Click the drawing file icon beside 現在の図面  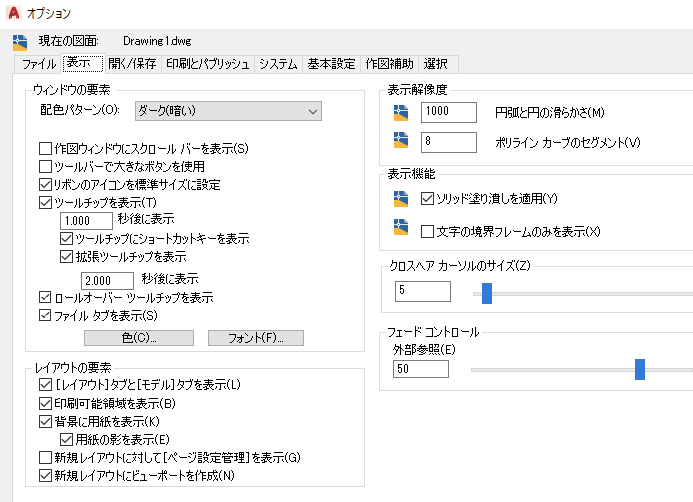click(x=20, y=42)
